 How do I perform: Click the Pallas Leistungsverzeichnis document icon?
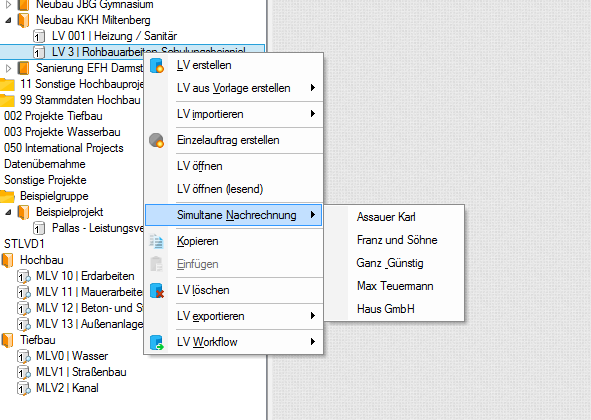(39, 228)
